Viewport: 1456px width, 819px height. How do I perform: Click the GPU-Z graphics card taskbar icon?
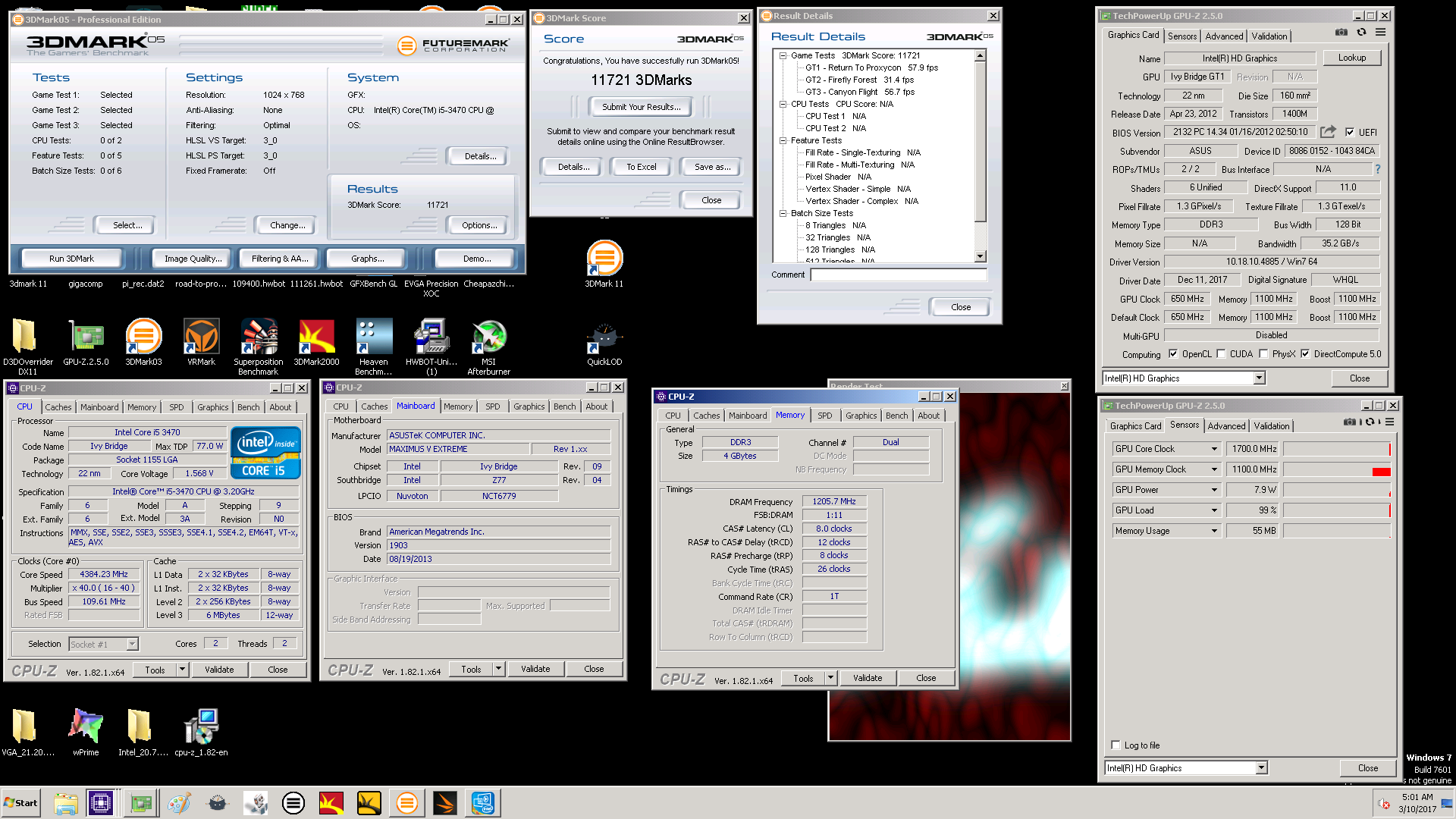tap(141, 803)
